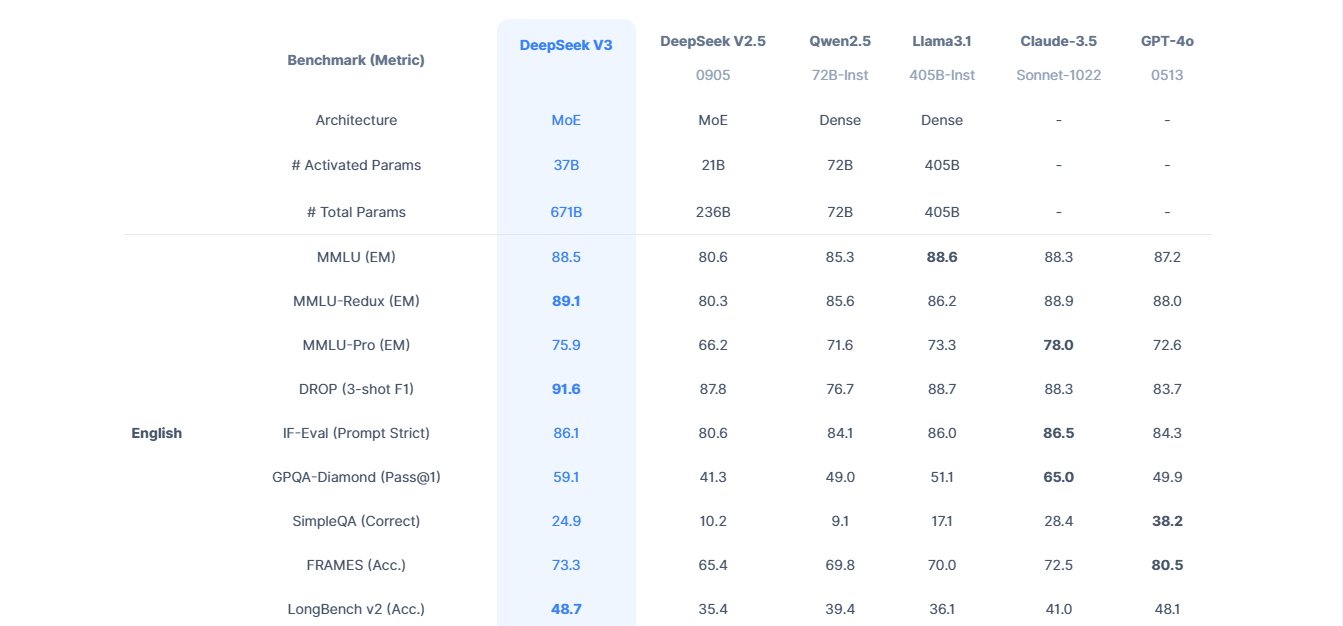Click DeepSeek V2.5's GPQA-Diamond score 41.3
The width and height of the screenshot is (1343, 626).
(713, 477)
